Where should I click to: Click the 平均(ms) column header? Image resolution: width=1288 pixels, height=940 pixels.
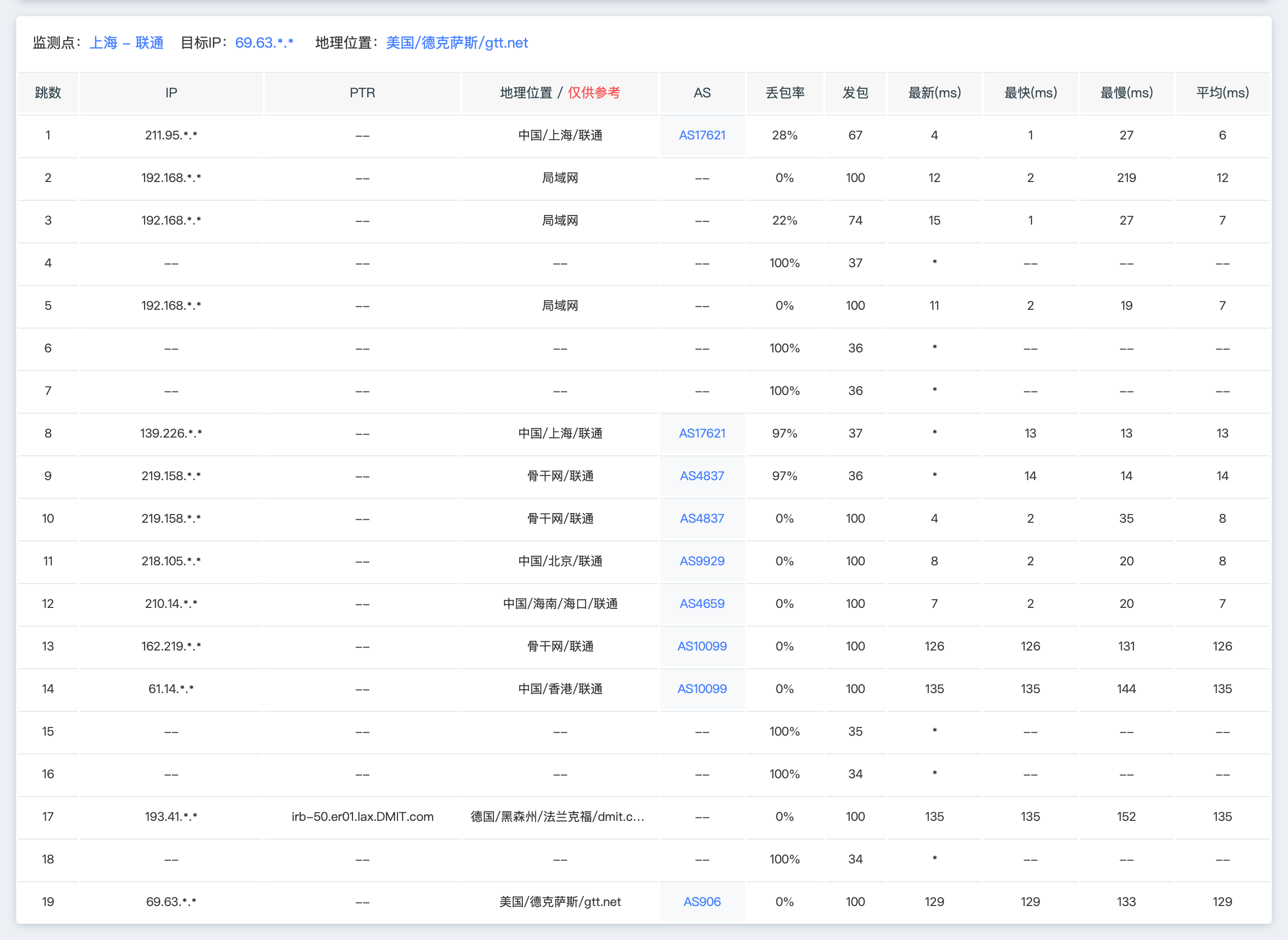point(1221,93)
